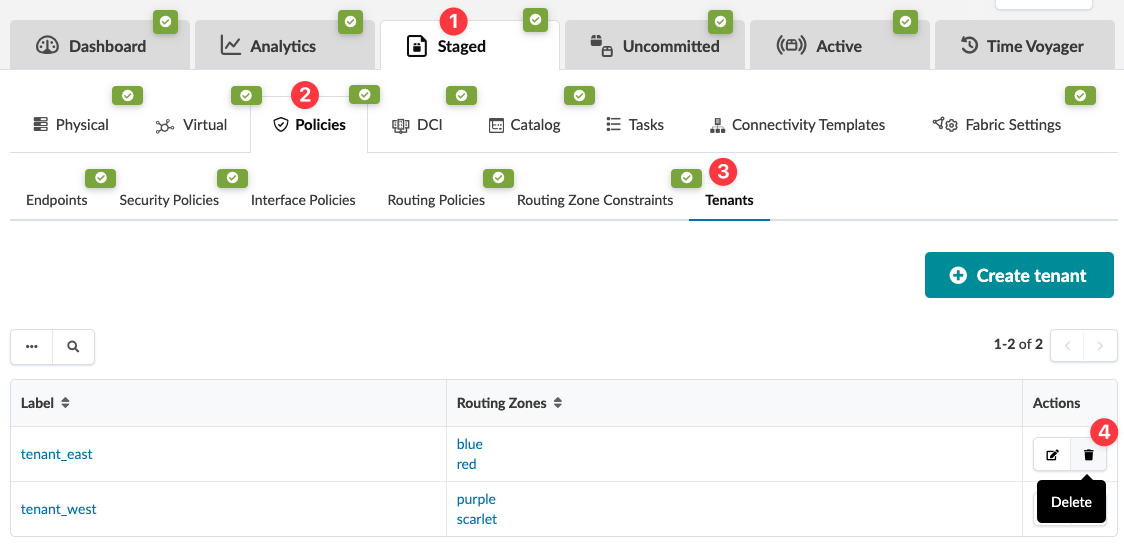Open the purple routing zone link
1124x544 pixels.
click(476, 499)
